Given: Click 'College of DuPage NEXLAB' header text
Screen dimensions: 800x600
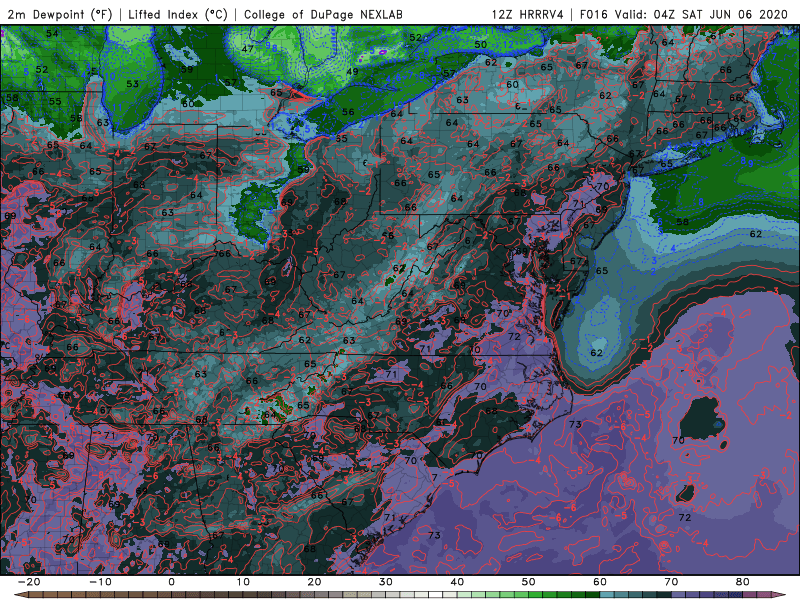Looking at the screenshot, I should point(323,14).
